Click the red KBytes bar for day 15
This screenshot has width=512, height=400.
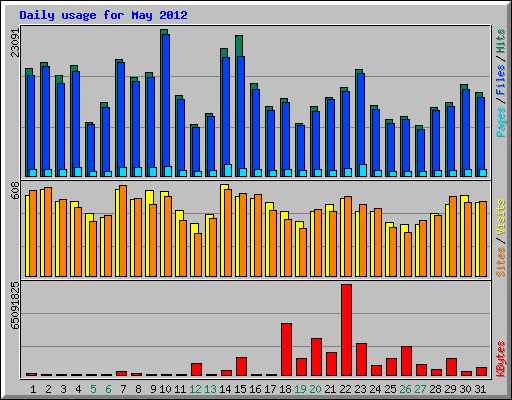tap(241, 367)
